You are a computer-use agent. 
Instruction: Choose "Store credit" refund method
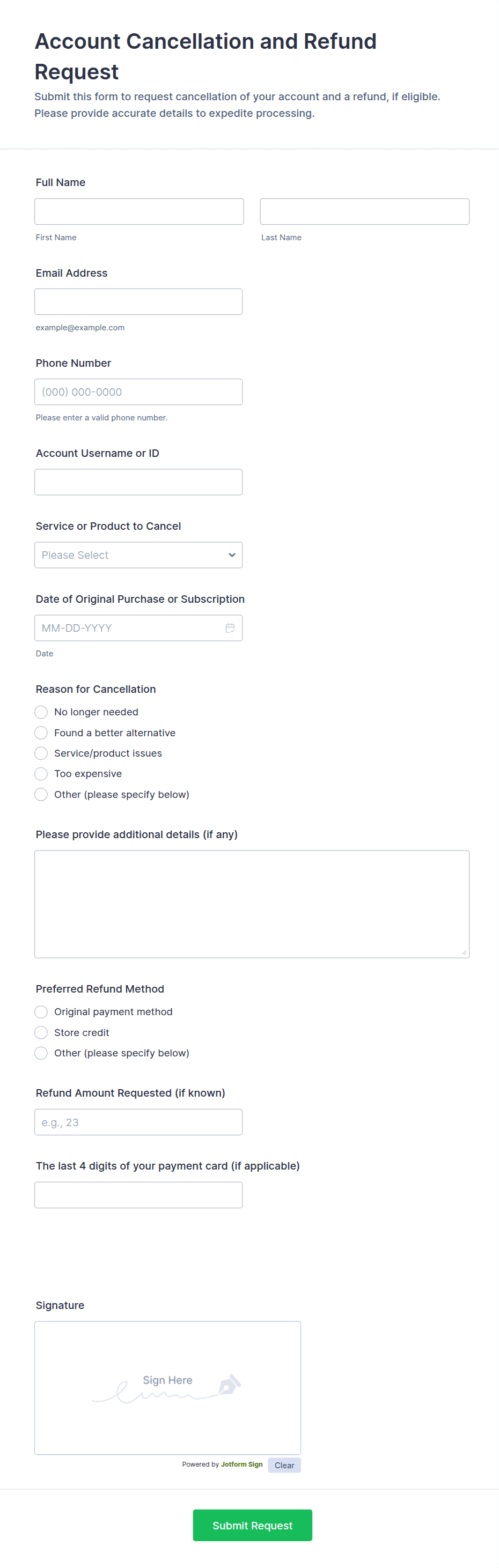coord(41,1032)
